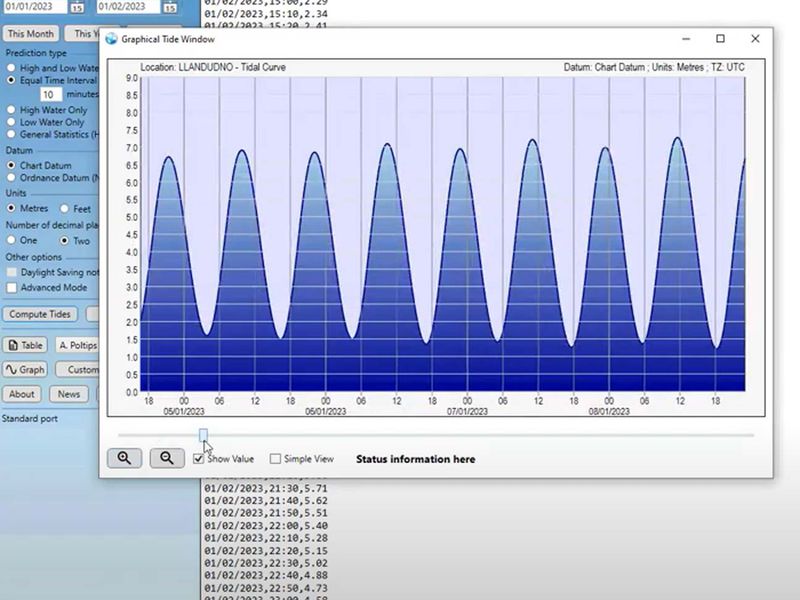Open the Graph view in main window
This screenshot has width=800, height=600.
[25, 369]
